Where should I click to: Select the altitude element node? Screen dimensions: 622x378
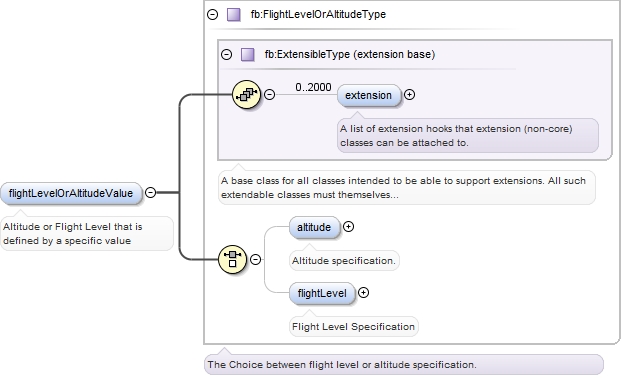tap(315, 227)
